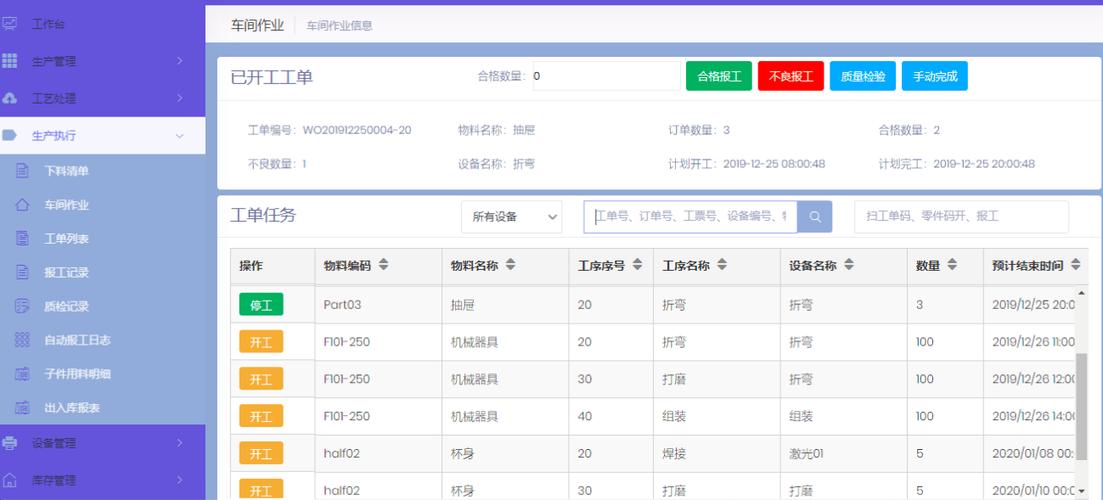
Task: Click 开工 for F101-250 工序序号 20 row
Action: [x=261, y=342]
